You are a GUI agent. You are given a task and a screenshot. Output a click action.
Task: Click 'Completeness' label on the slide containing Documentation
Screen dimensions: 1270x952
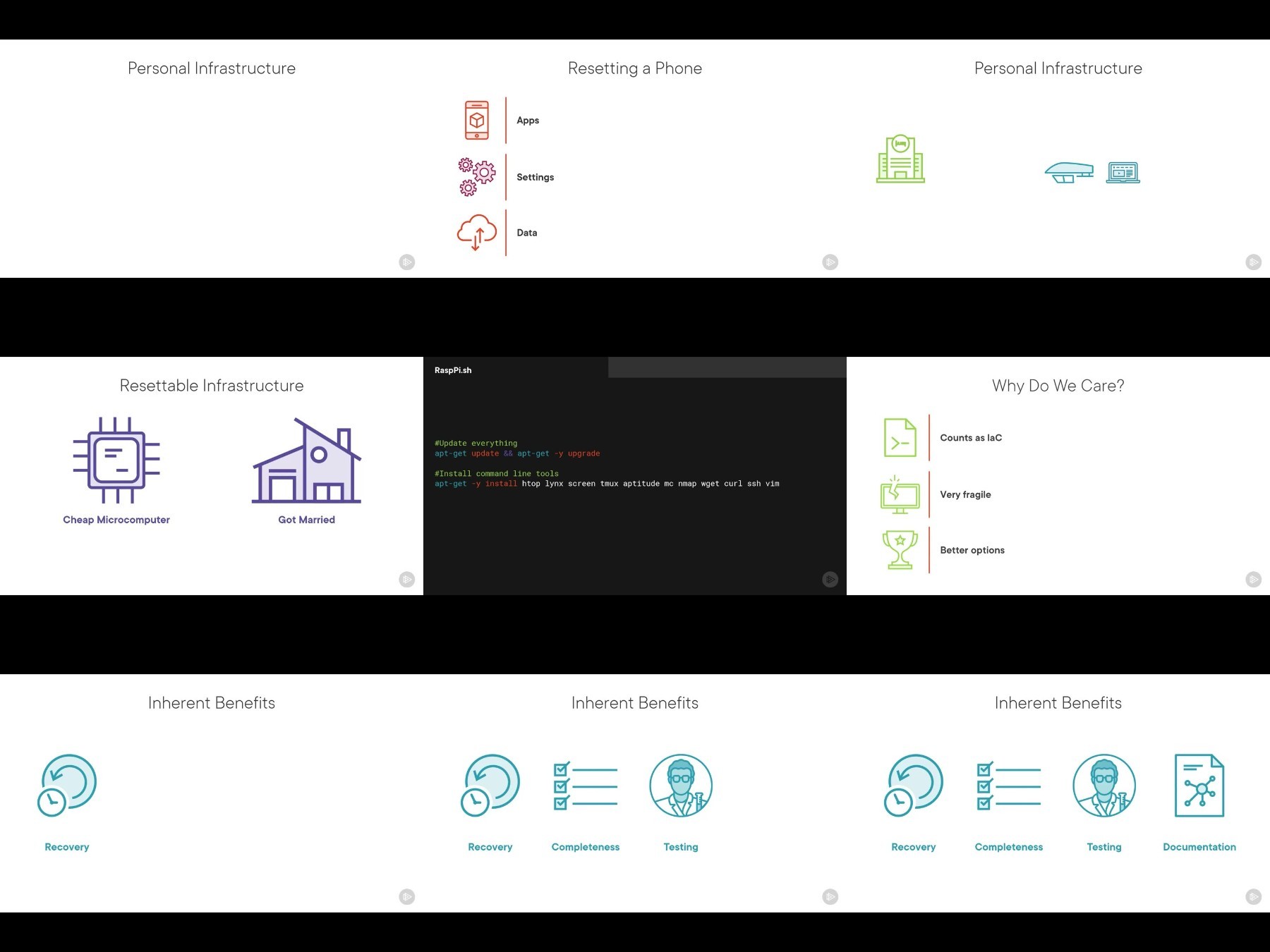pos(1009,847)
